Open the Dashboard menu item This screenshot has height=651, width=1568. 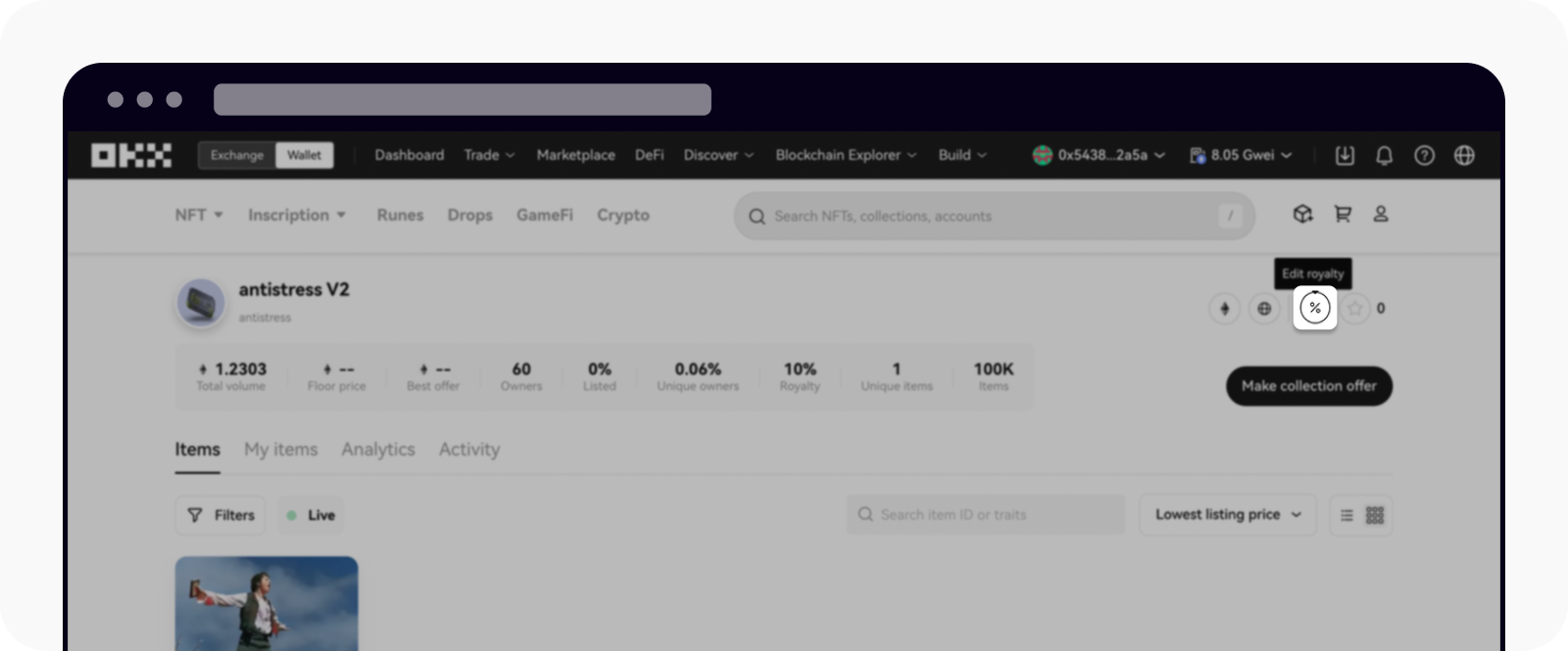(x=409, y=155)
